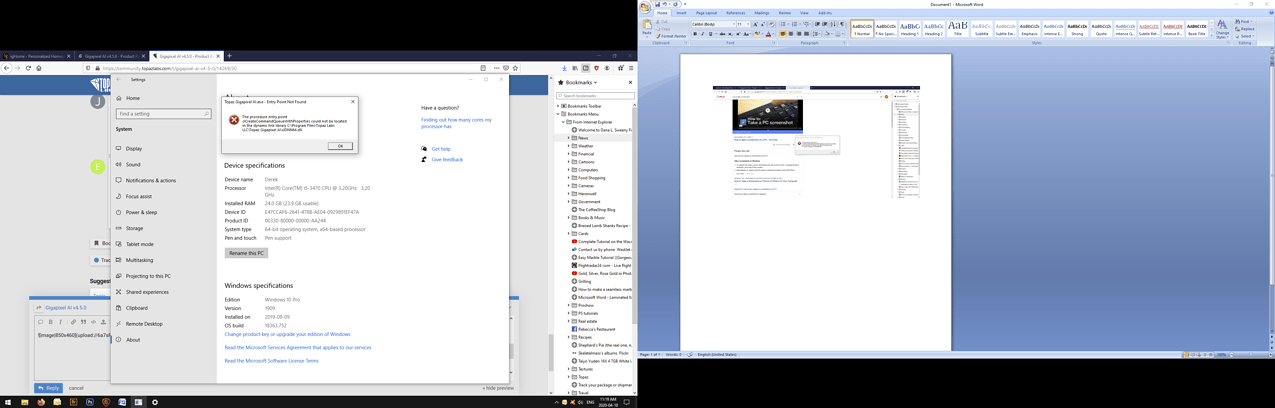Viewport: 1275px width, 408px height.
Task: Collapse the From Internet Explorer folder
Action: [x=564, y=122]
